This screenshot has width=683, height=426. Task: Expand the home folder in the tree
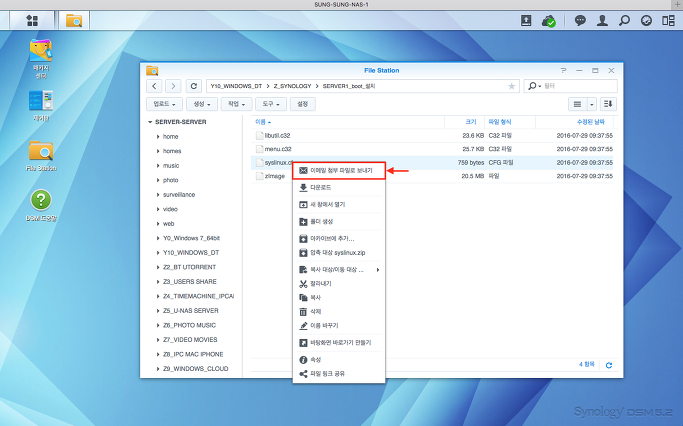pos(158,137)
